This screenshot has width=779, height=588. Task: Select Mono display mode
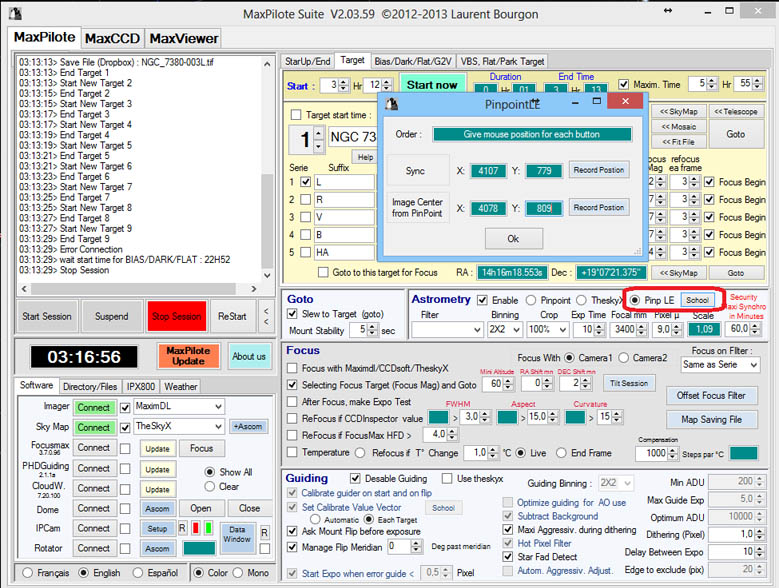[x=238, y=573]
